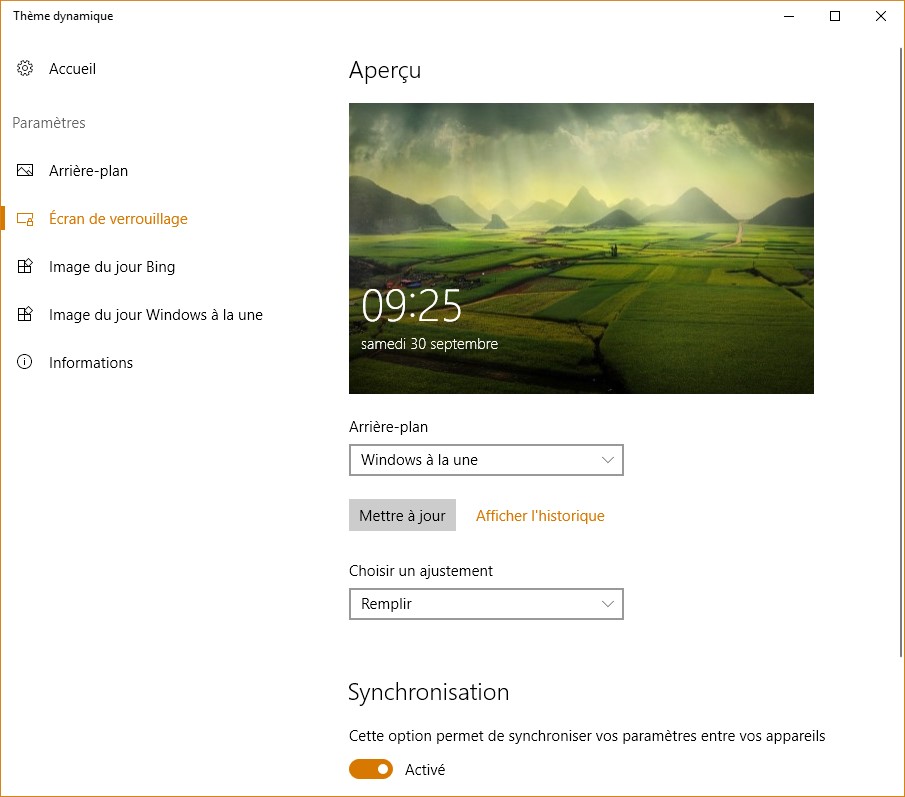The image size is (905, 797).
Task: Click the Écran de verrouillage lock-screen icon
Action: 25,219
